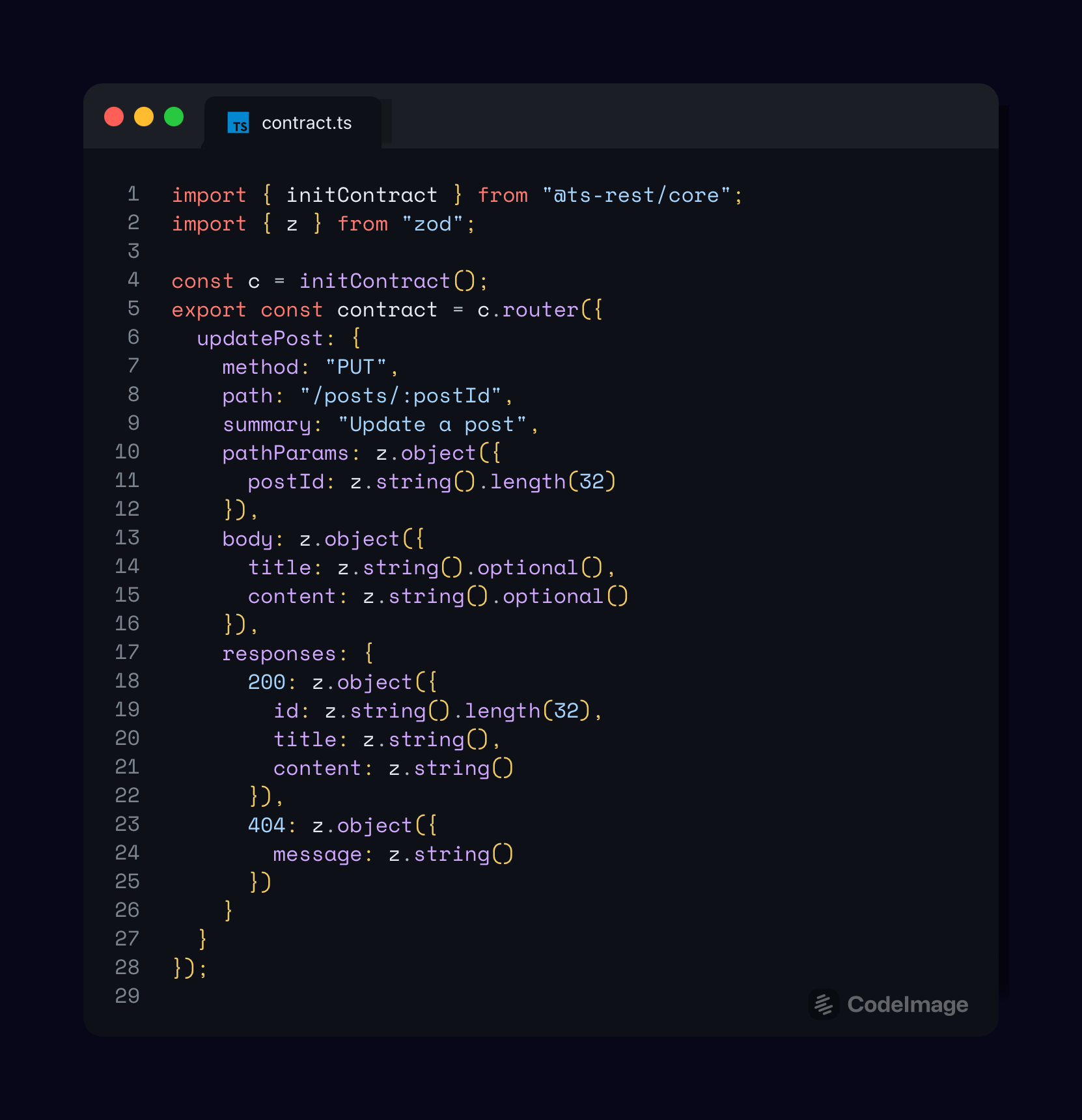Image resolution: width=1082 pixels, height=1120 pixels.
Task: Click the line number 29 in gutter
Action: [x=128, y=996]
